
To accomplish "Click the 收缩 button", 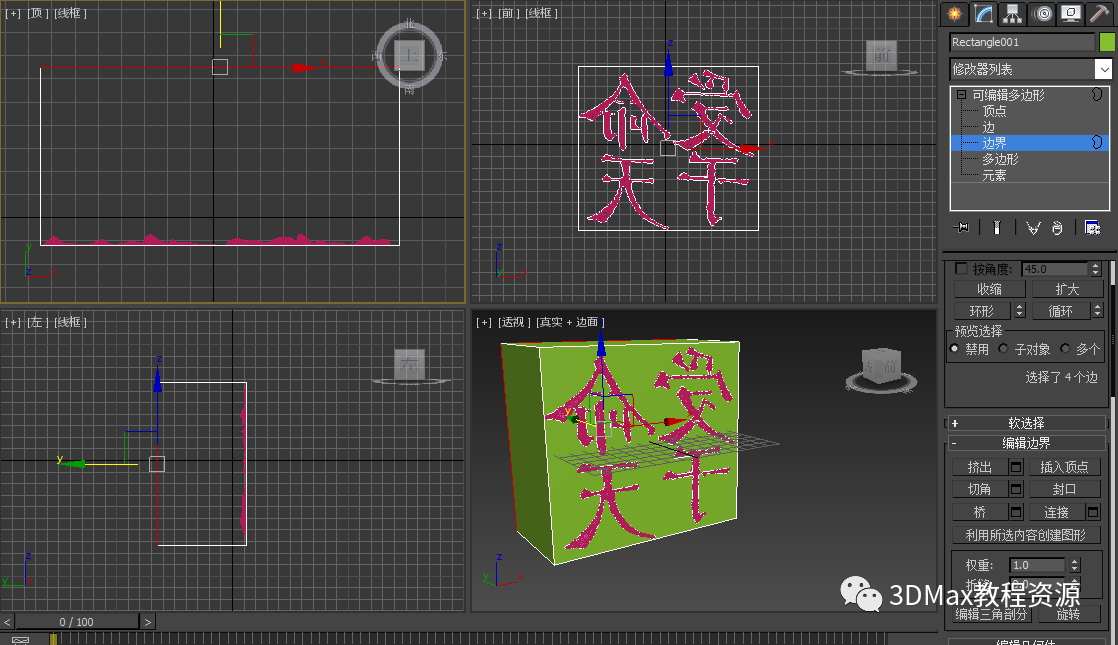I will [989, 289].
